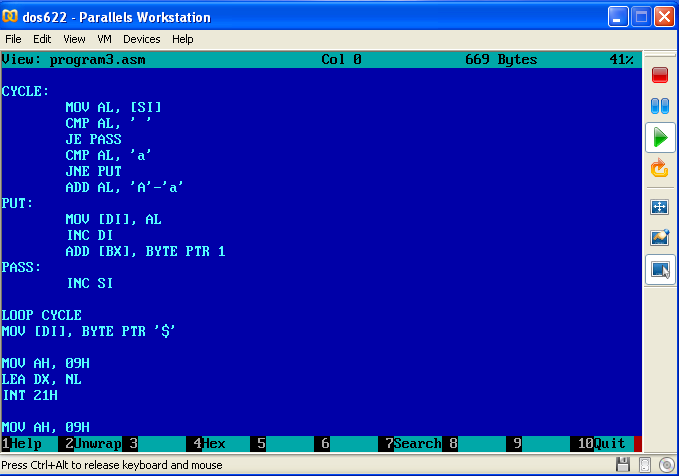Open the Help menu

[x=182, y=39]
